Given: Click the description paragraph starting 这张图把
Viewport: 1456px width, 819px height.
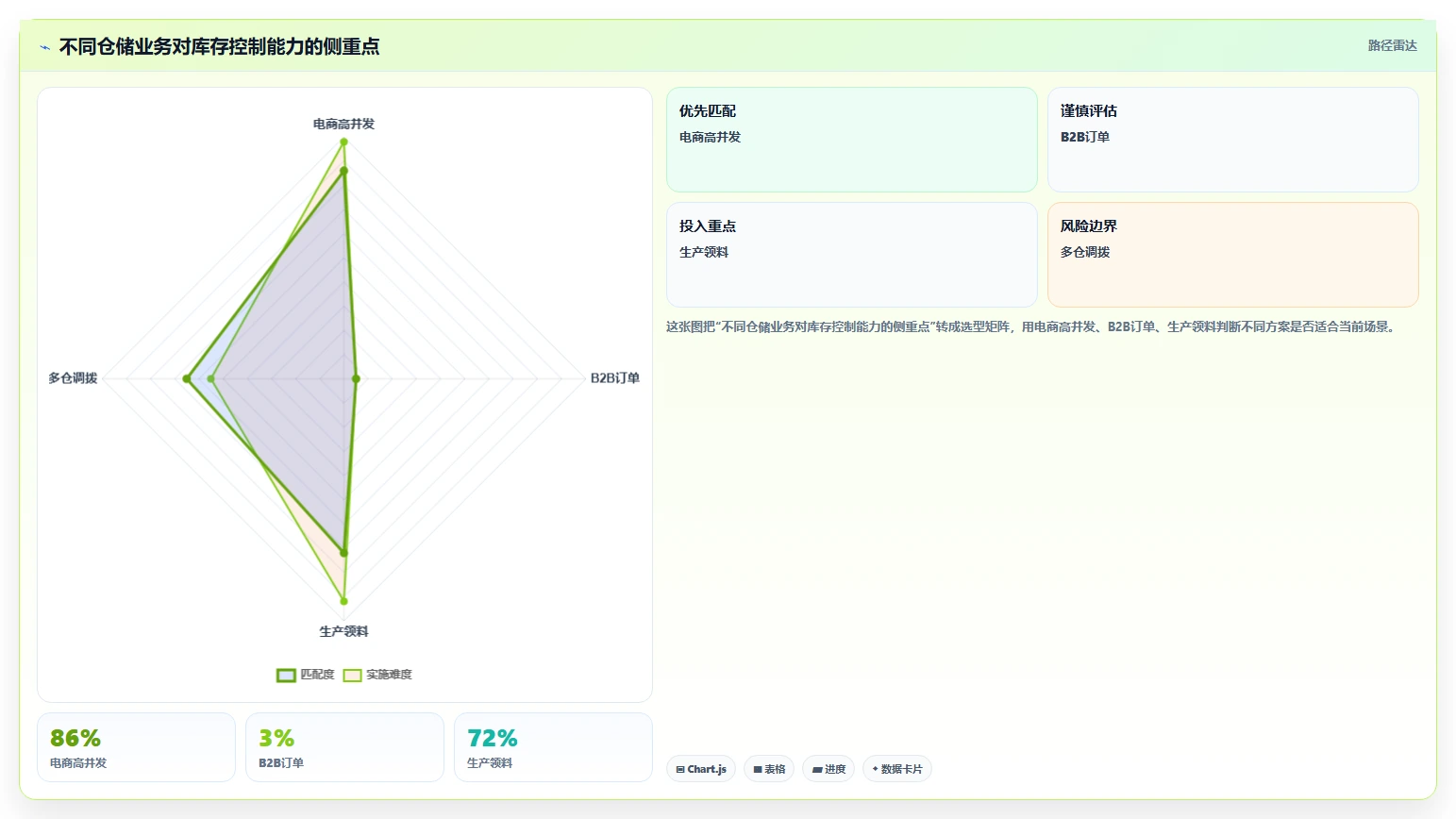Looking at the screenshot, I should click(x=1031, y=326).
